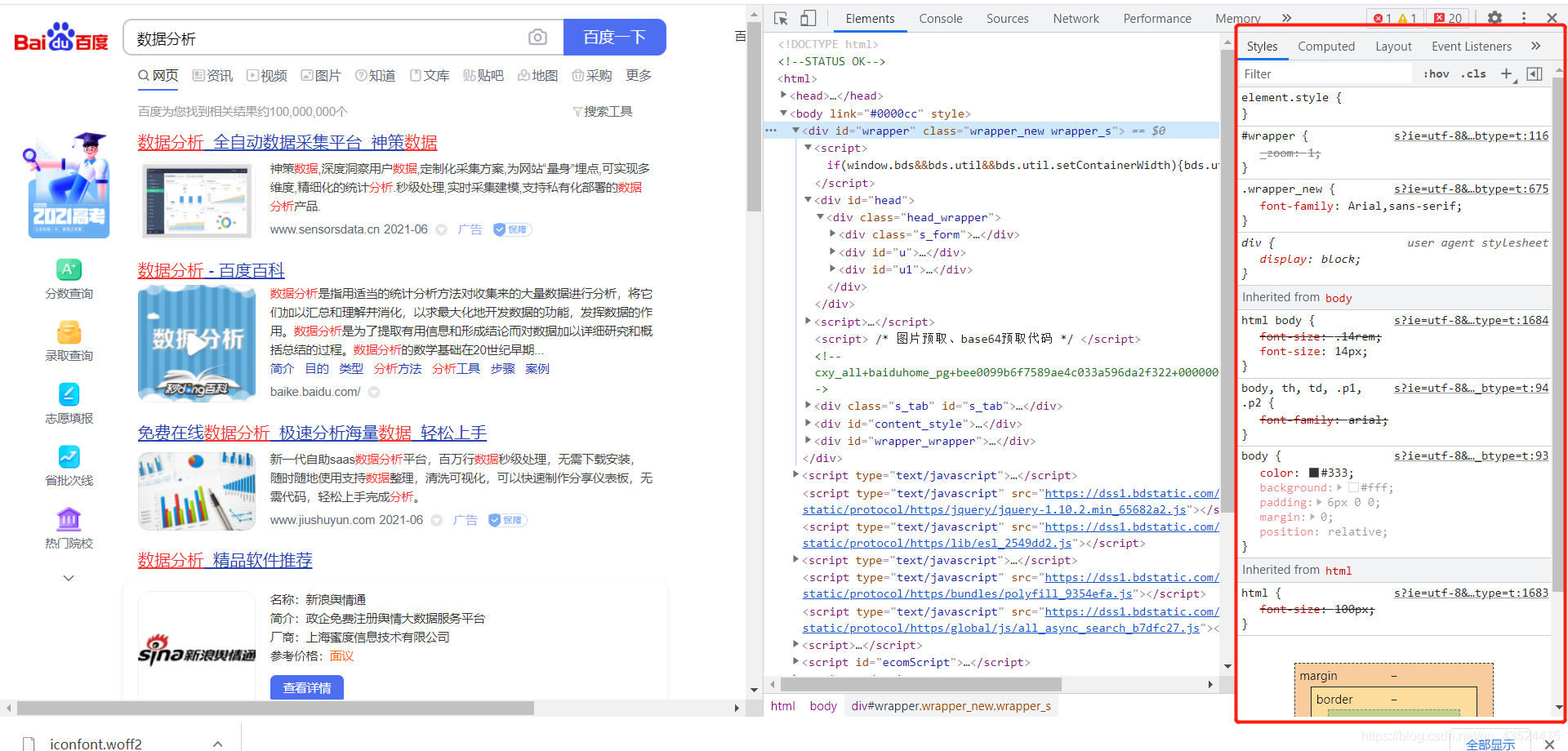Switch to Layout tab
Image resolution: width=1568 pixels, height=751 pixels.
click(x=1393, y=46)
